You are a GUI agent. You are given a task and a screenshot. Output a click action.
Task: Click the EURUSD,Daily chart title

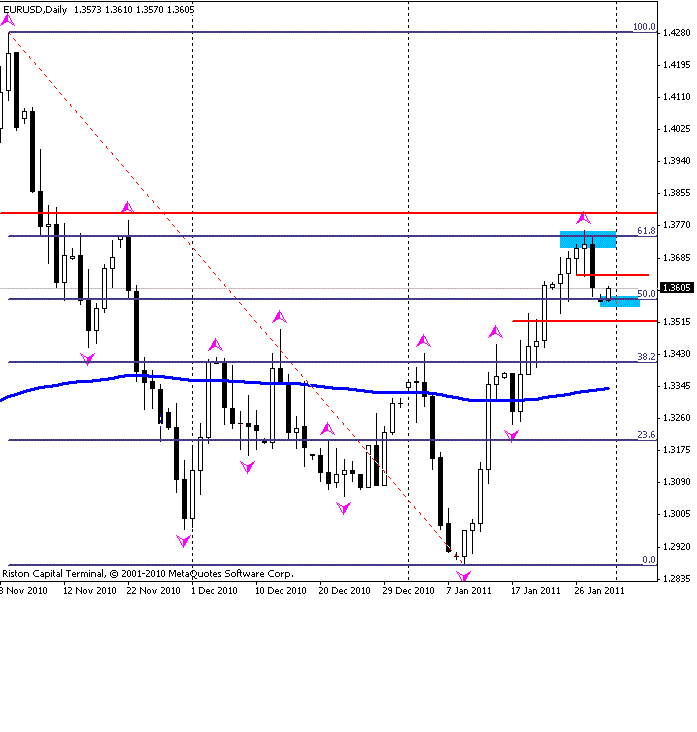[35, 9]
